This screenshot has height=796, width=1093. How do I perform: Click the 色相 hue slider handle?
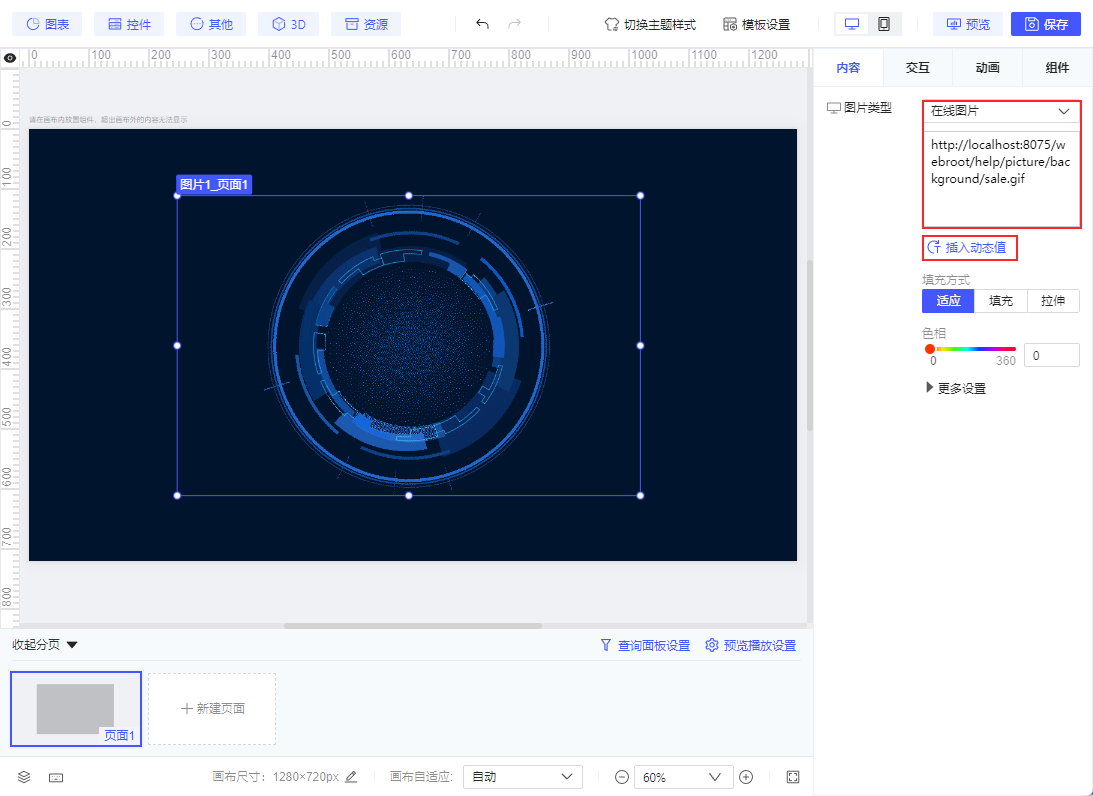[x=930, y=349]
